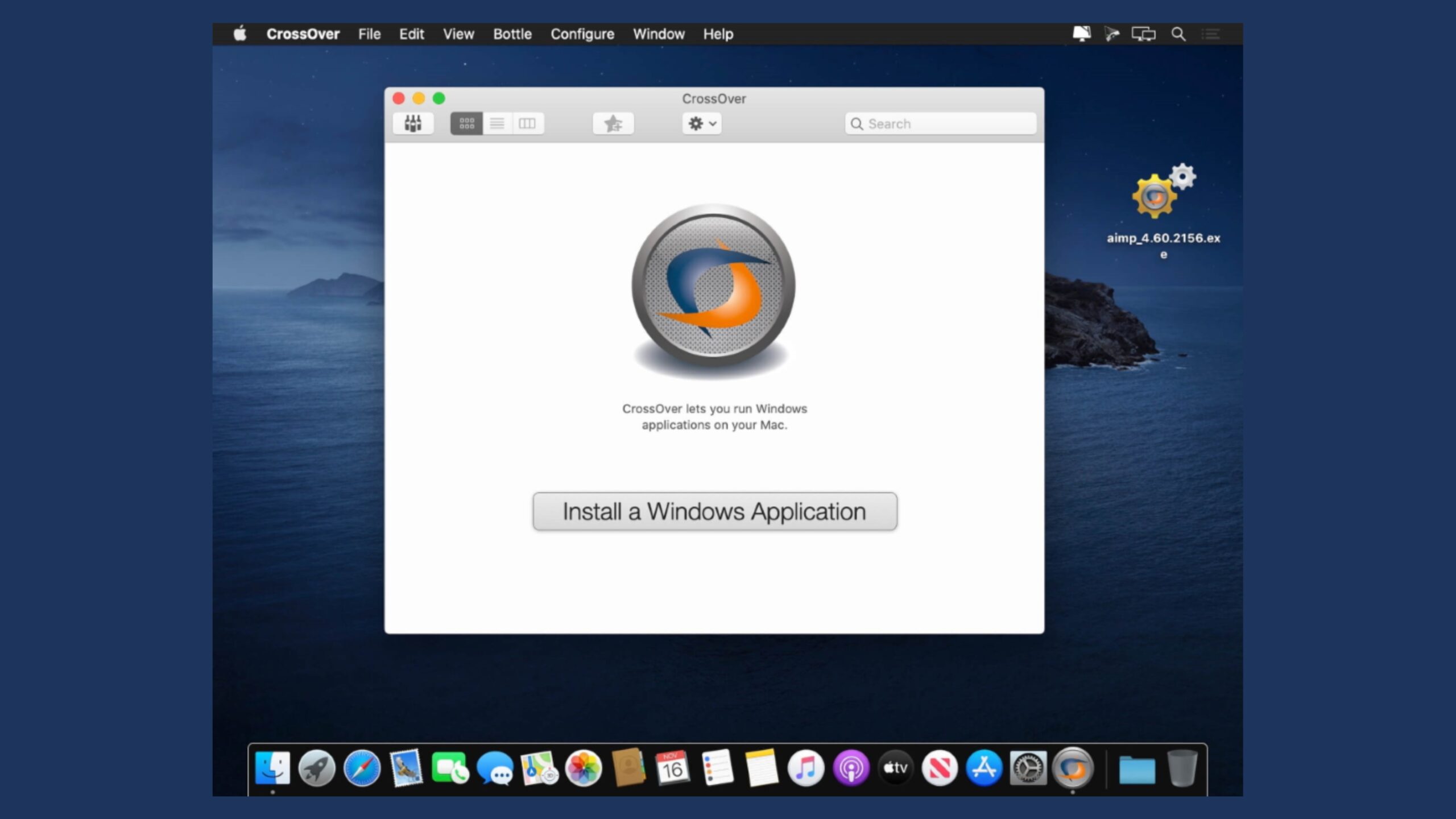Open Photos from the Dock
1456x819 pixels.
(x=584, y=768)
